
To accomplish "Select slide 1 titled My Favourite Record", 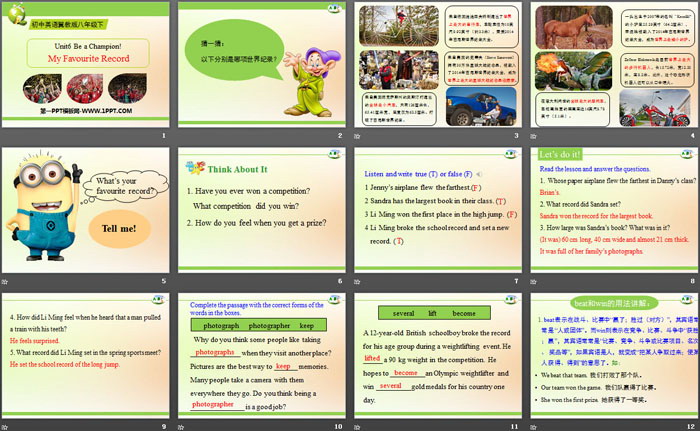I will click(x=86, y=65).
